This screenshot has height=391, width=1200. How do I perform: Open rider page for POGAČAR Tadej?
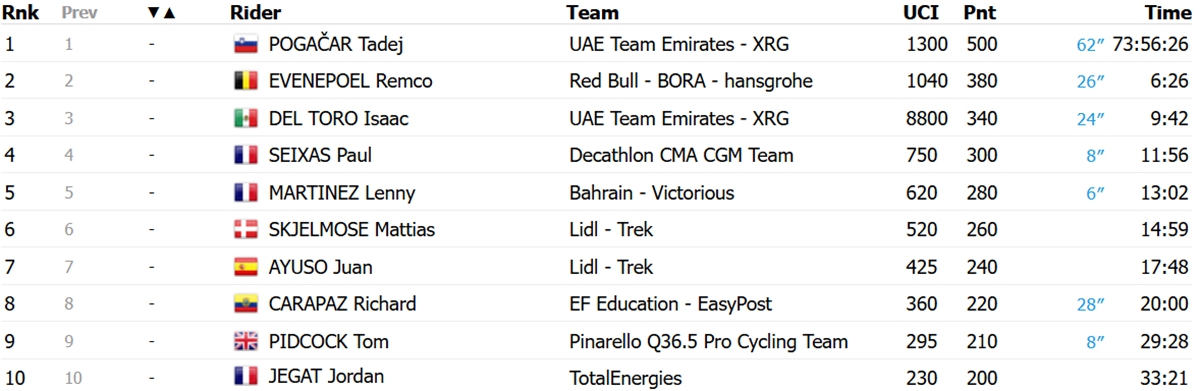(x=336, y=44)
